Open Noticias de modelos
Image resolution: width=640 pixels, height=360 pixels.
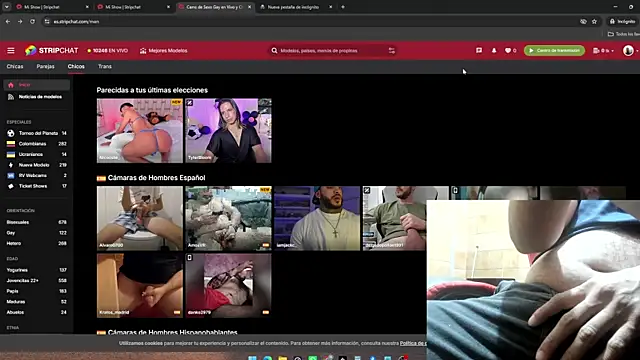coord(37,97)
